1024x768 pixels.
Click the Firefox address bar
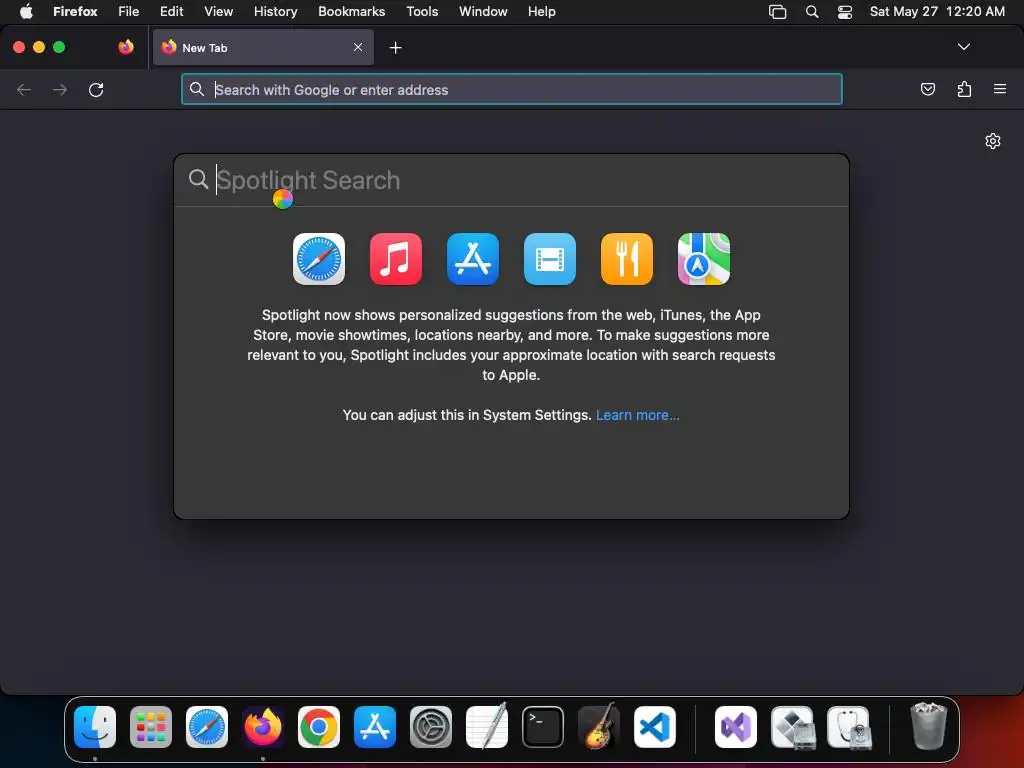(x=511, y=89)
